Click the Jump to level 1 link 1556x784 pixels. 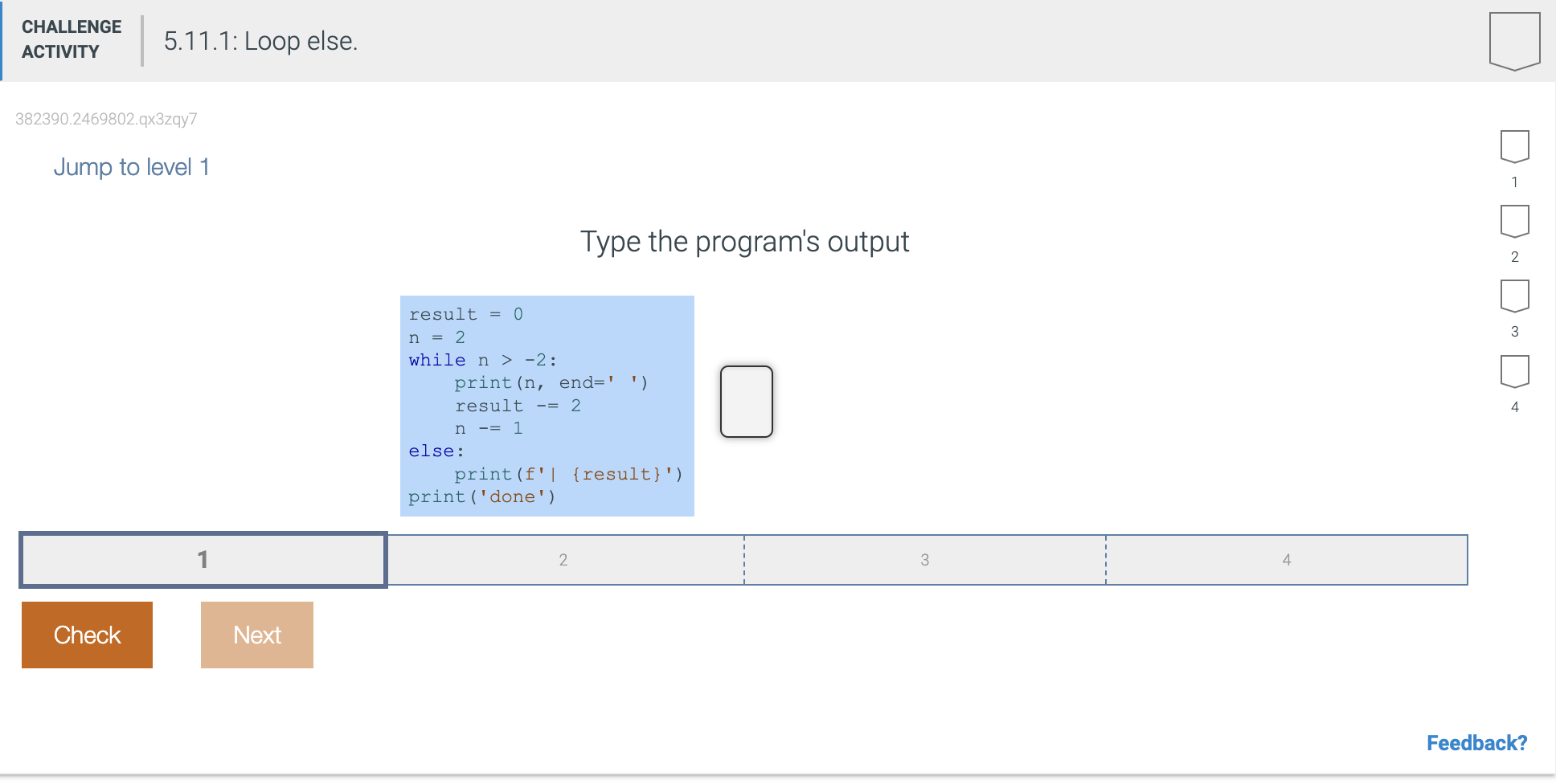pyautogui.click(x=131, y=167)
